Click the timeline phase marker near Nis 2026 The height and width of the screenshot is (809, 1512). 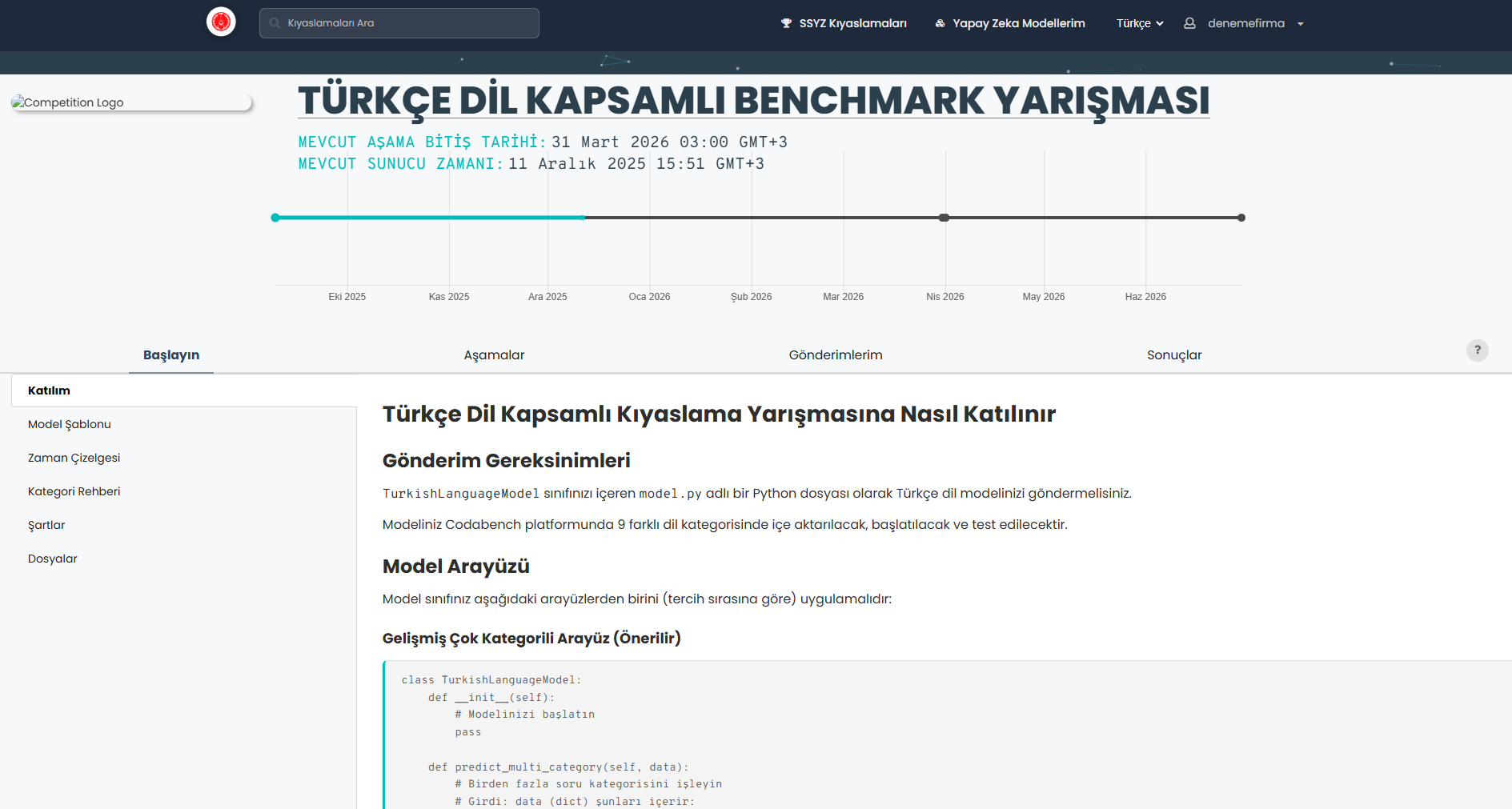coord(944,218)
